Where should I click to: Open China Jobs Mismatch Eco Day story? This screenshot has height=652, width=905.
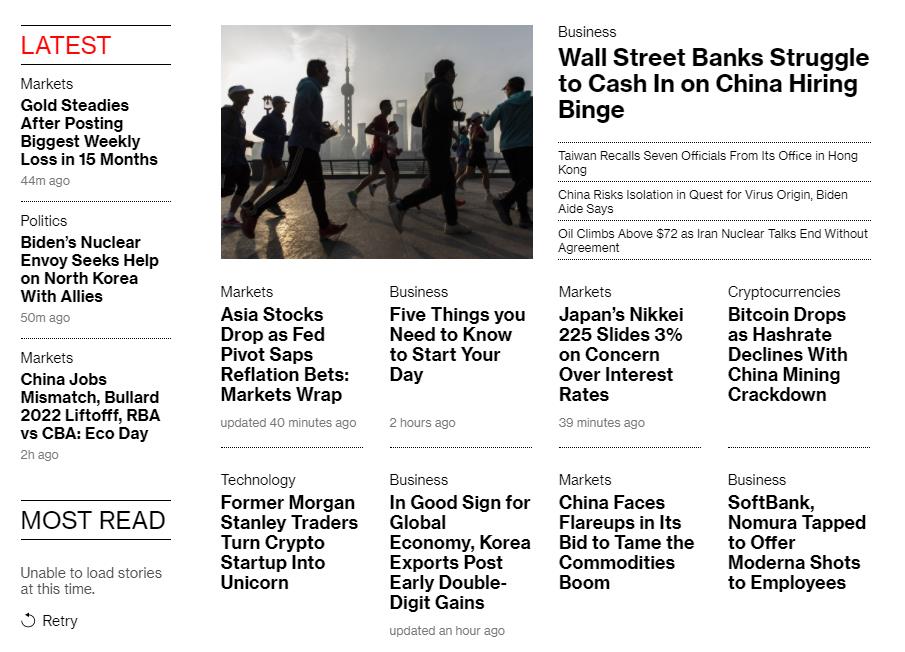[90, 406]
